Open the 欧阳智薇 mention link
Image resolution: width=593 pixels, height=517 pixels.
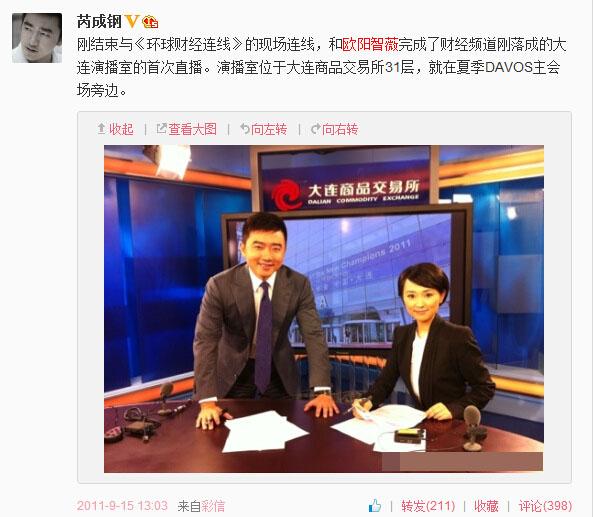pos(370,45)
